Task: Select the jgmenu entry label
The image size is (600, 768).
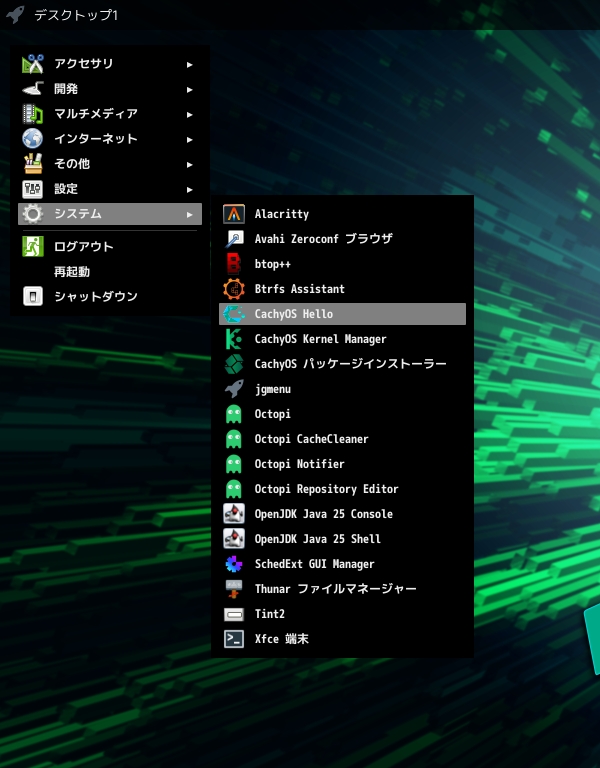Action: [x=273, y=389]
